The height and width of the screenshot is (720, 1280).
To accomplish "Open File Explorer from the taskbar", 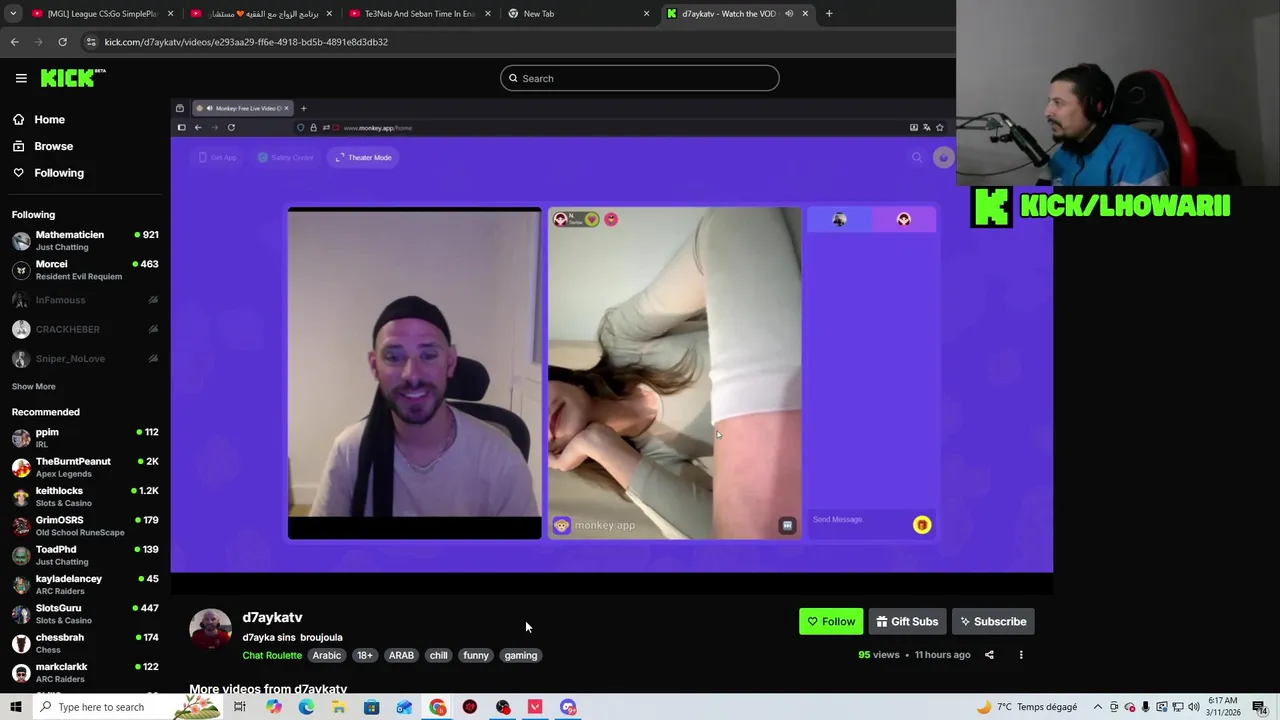I will tap(339, 707).
